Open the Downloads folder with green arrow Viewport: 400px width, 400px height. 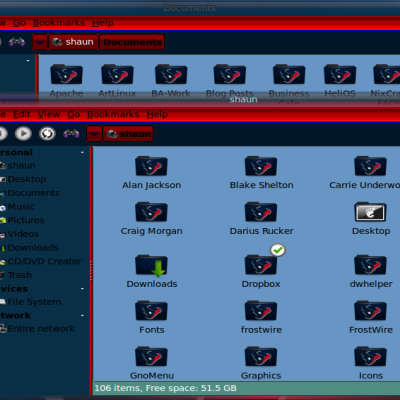pyautogui.click(x=151, y=265)
